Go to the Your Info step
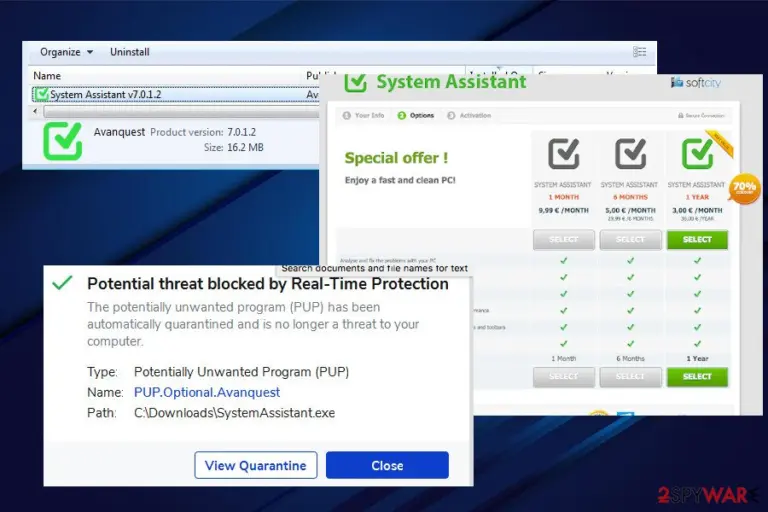The height and width of the screenshot is (512, 768). (x=364, y=116)
